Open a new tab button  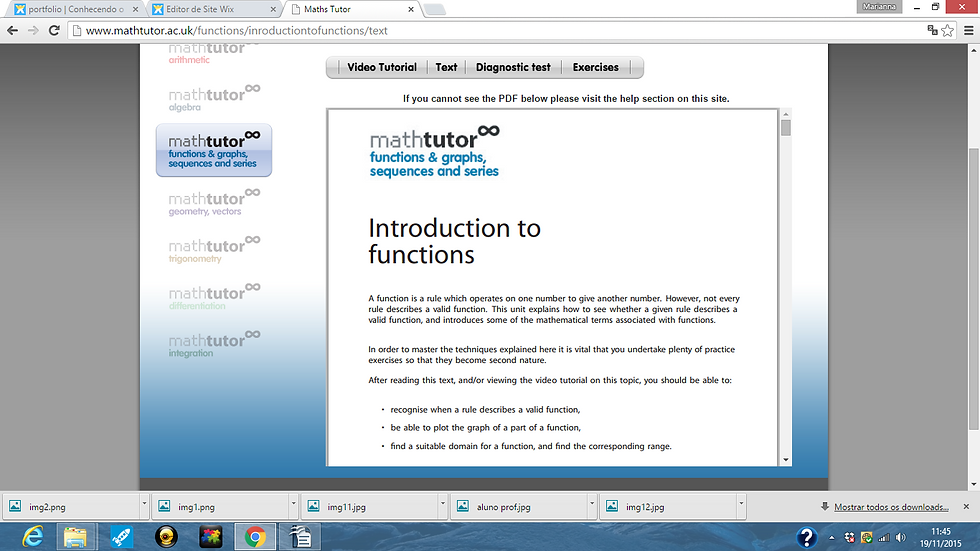coord(434,9)
